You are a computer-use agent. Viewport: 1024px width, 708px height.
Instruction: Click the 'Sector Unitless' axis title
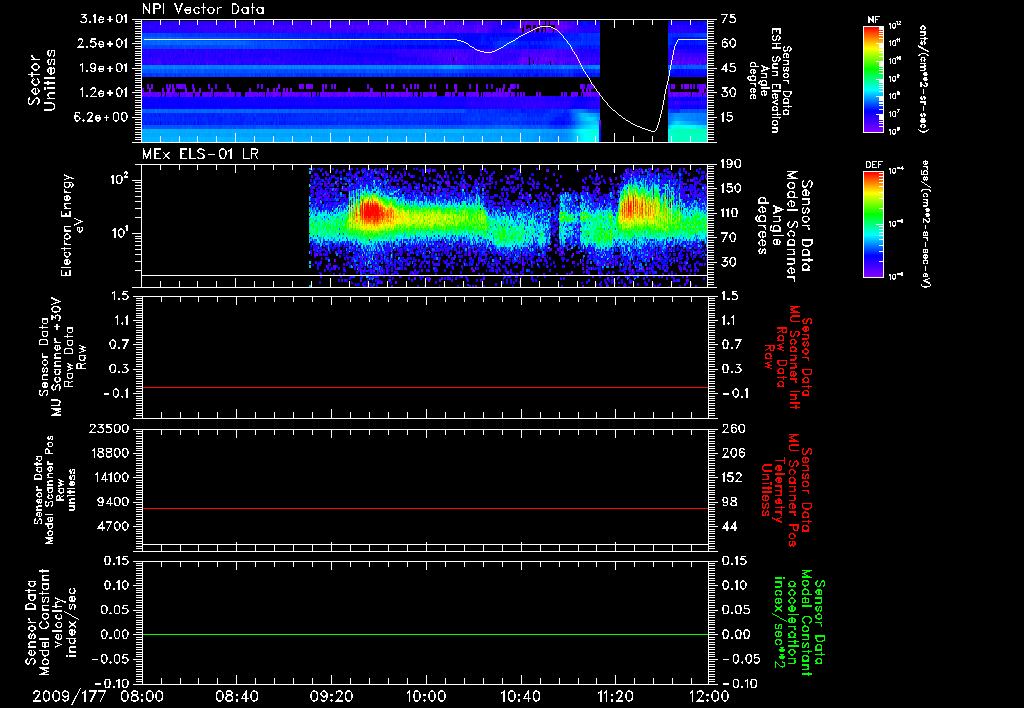(42, 81)
